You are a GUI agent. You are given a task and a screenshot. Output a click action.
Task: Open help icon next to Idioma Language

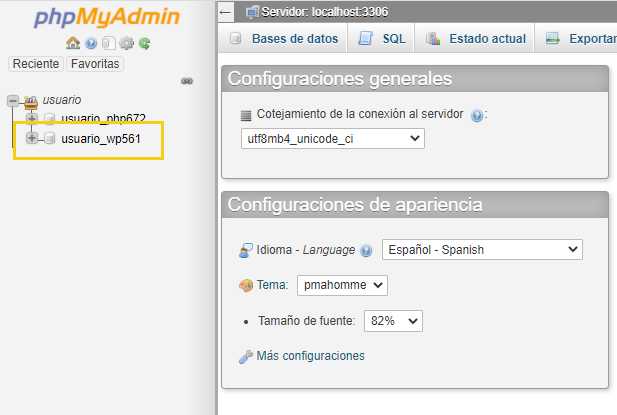[x=366, y=251]
